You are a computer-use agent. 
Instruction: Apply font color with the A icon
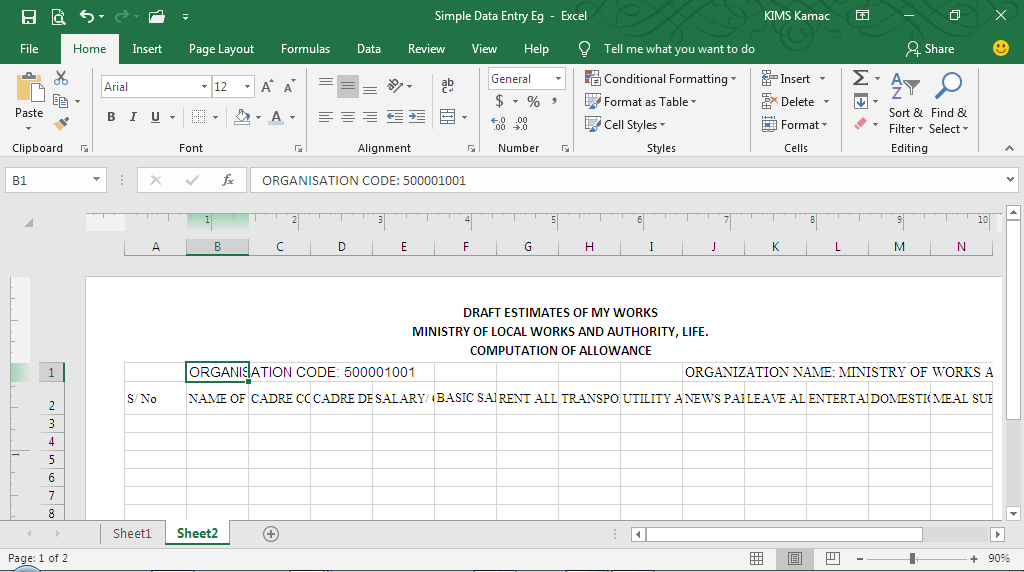276,117
